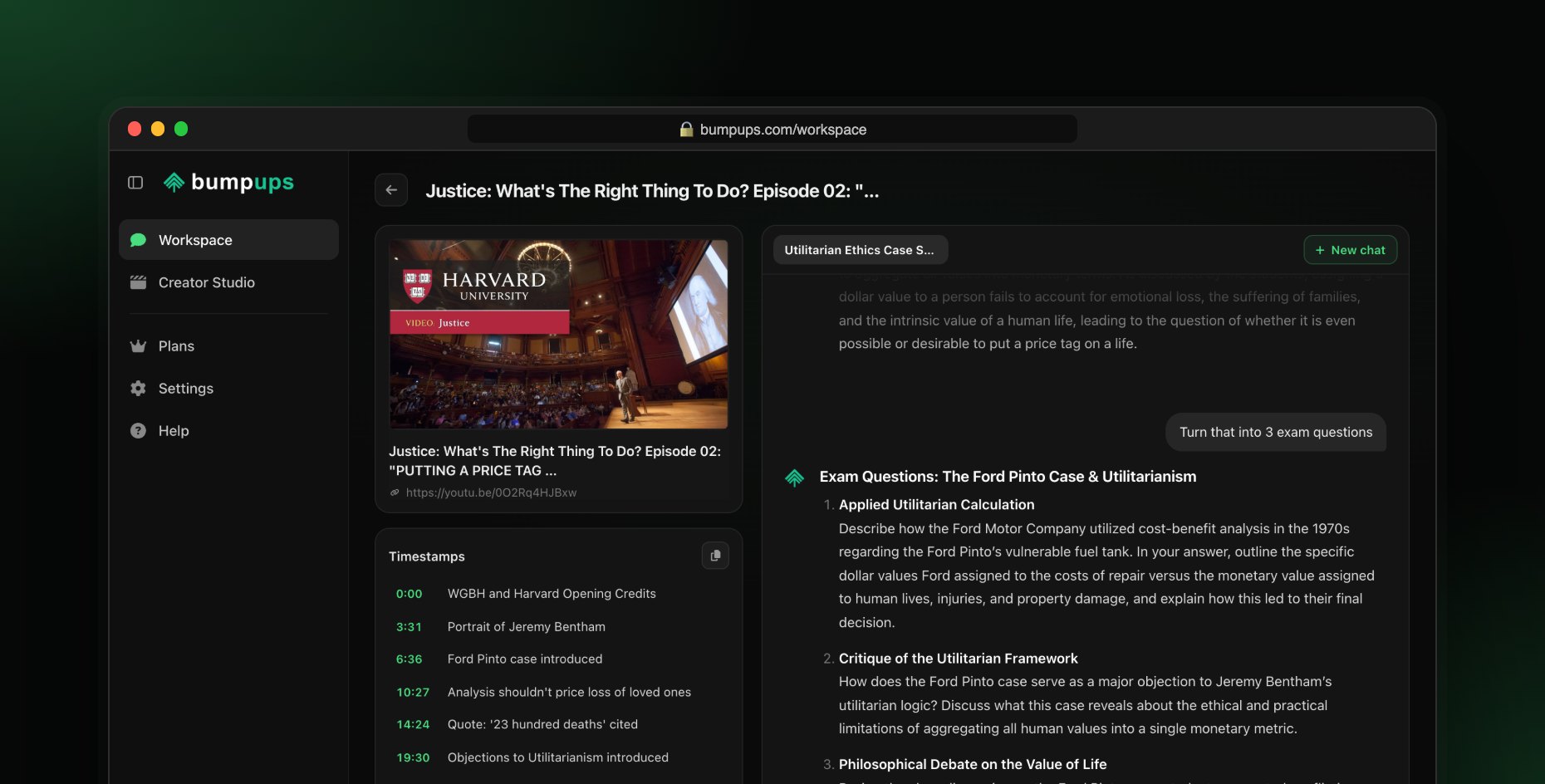The image size is (1545, 784).
Task: Click the Workspace chat bubble icon
Action: click(138, 240)
